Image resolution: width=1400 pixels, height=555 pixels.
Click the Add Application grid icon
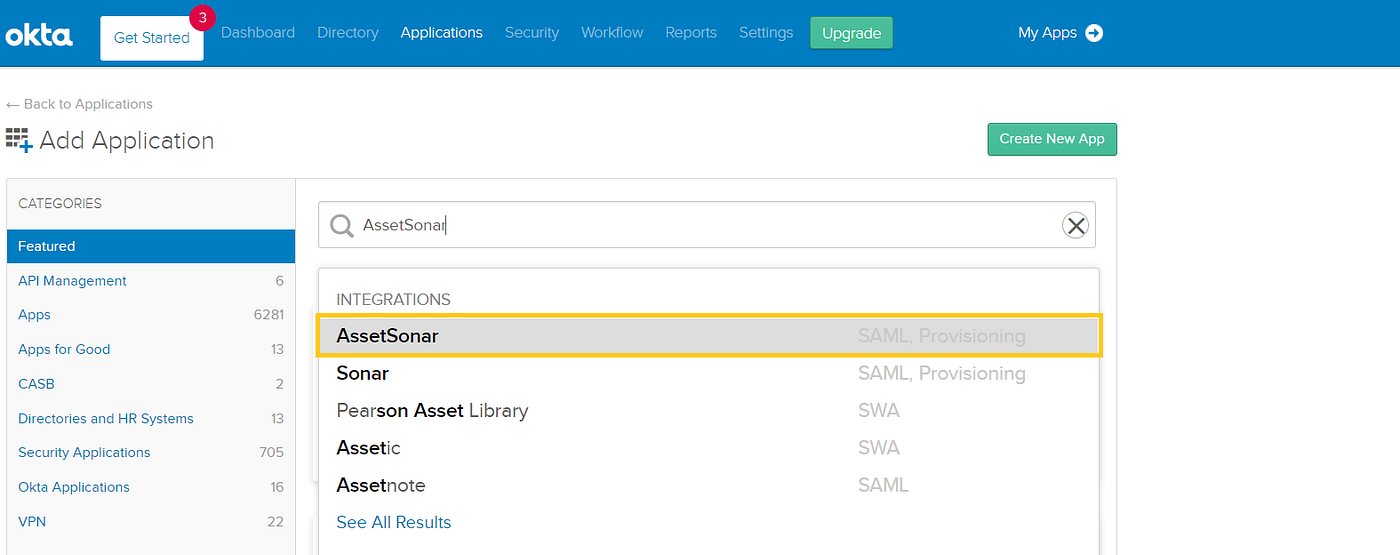[x=19, y=140]
